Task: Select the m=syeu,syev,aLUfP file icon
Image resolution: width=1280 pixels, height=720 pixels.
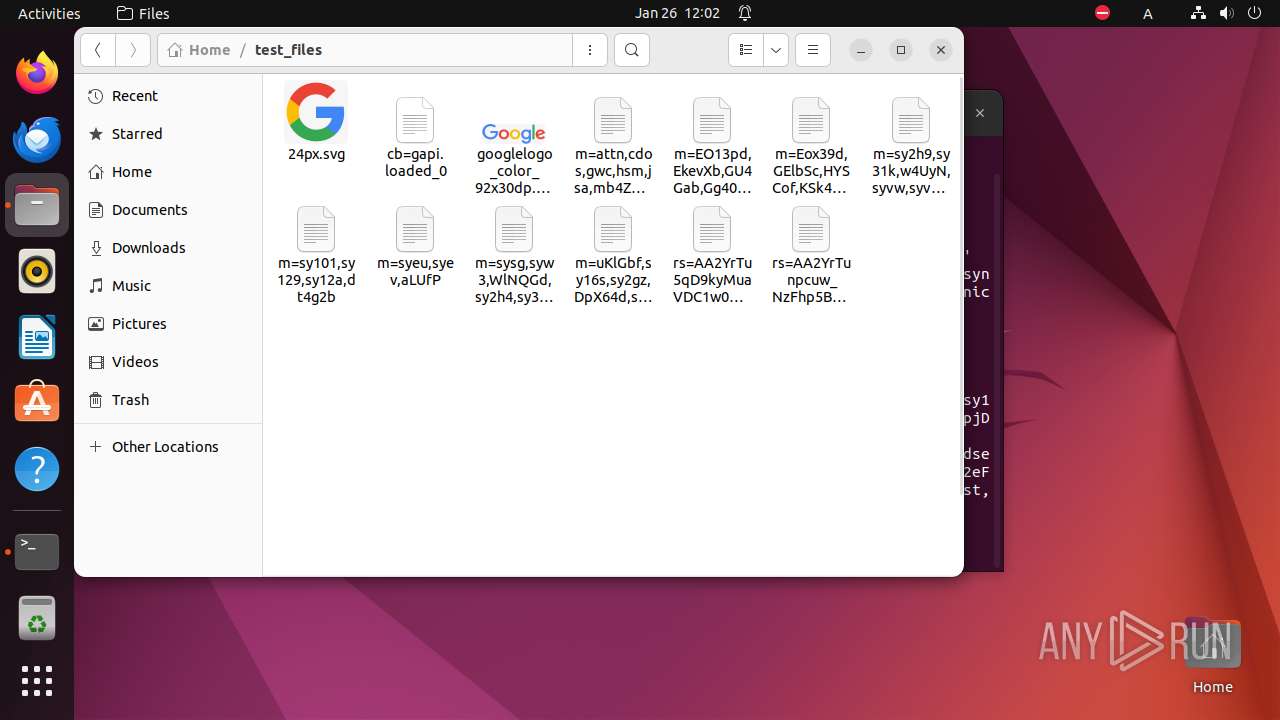Action: pos(415,229)
